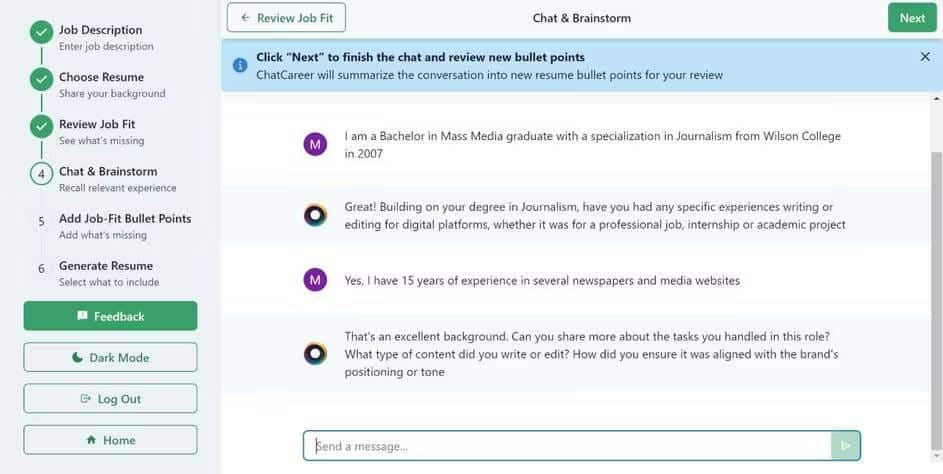Toggle Dark Mode
943x474 pixels.
coord(110,358)
